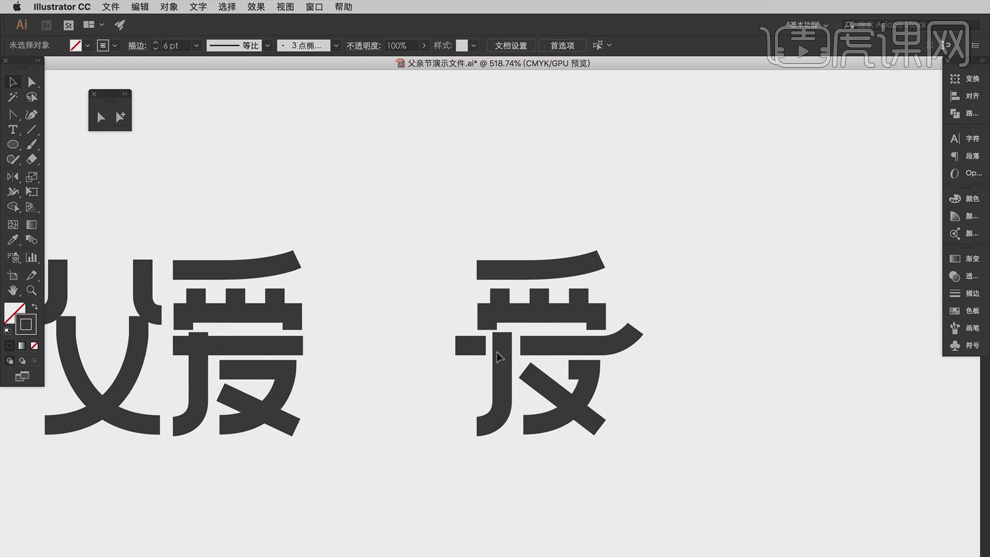Open the 变换 (Transform) panel

965,79
